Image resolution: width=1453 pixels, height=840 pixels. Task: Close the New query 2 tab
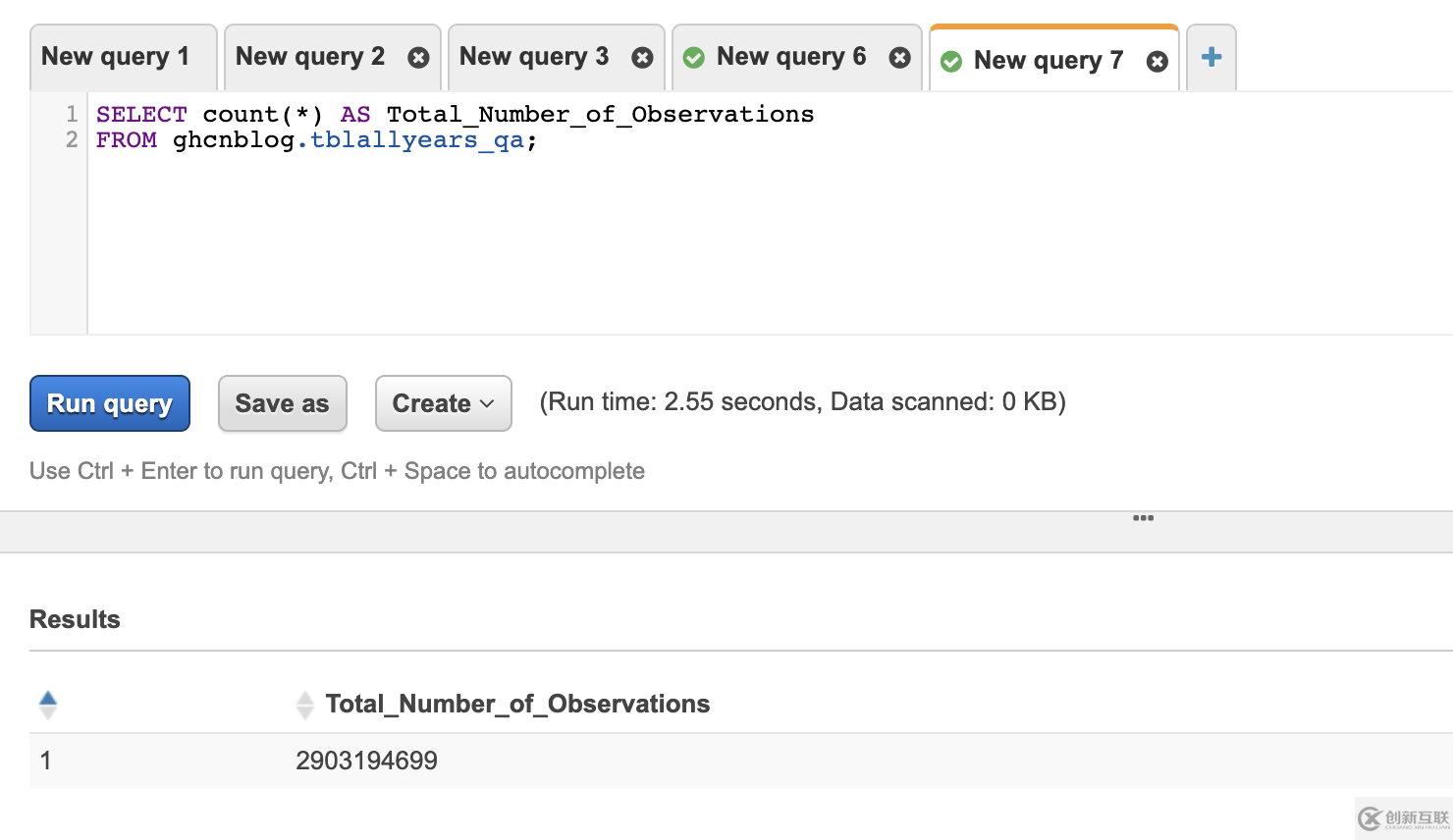[418, 58]
